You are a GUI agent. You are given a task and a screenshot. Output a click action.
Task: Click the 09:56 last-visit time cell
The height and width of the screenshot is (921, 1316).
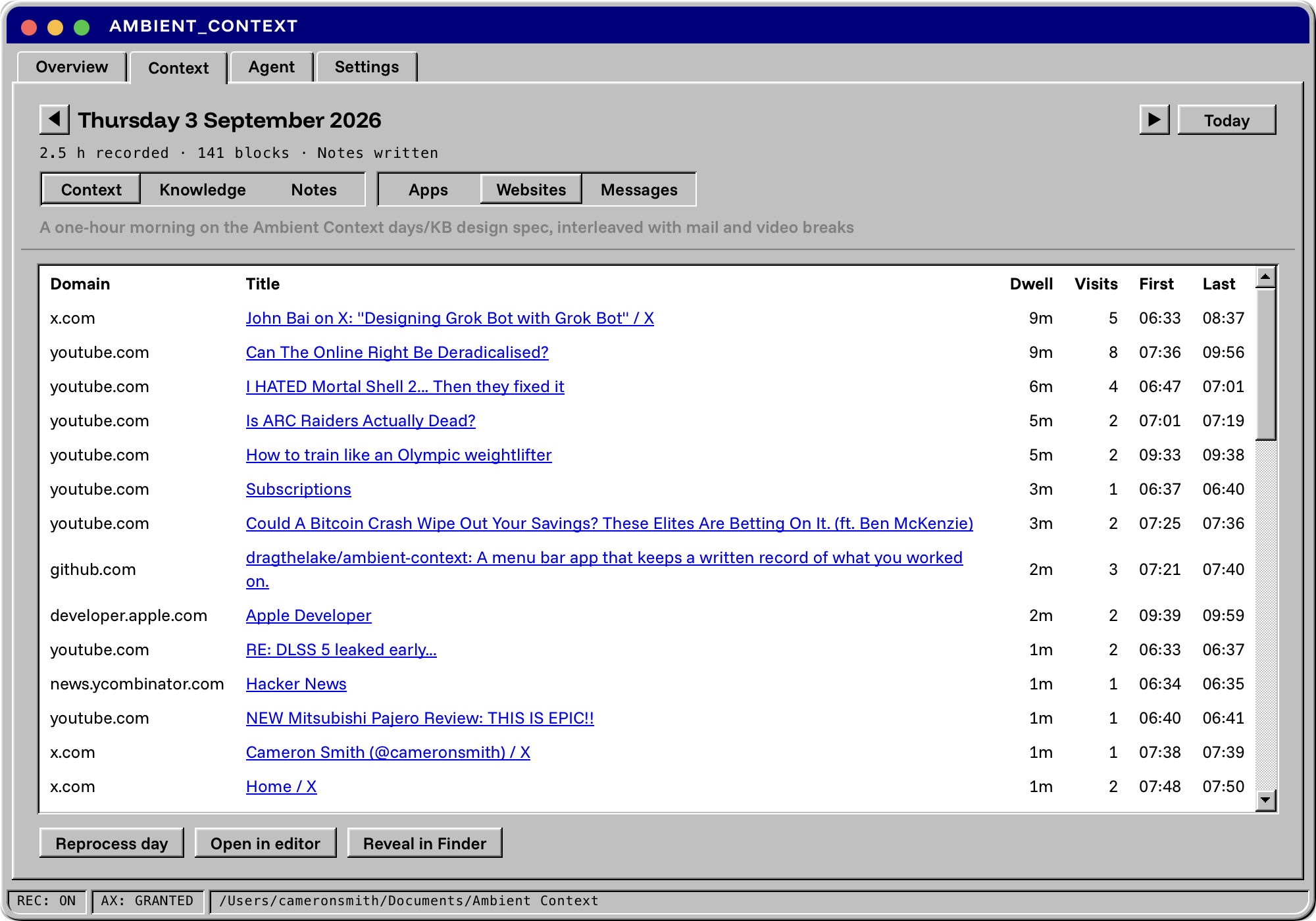(x=1223, y=353)
